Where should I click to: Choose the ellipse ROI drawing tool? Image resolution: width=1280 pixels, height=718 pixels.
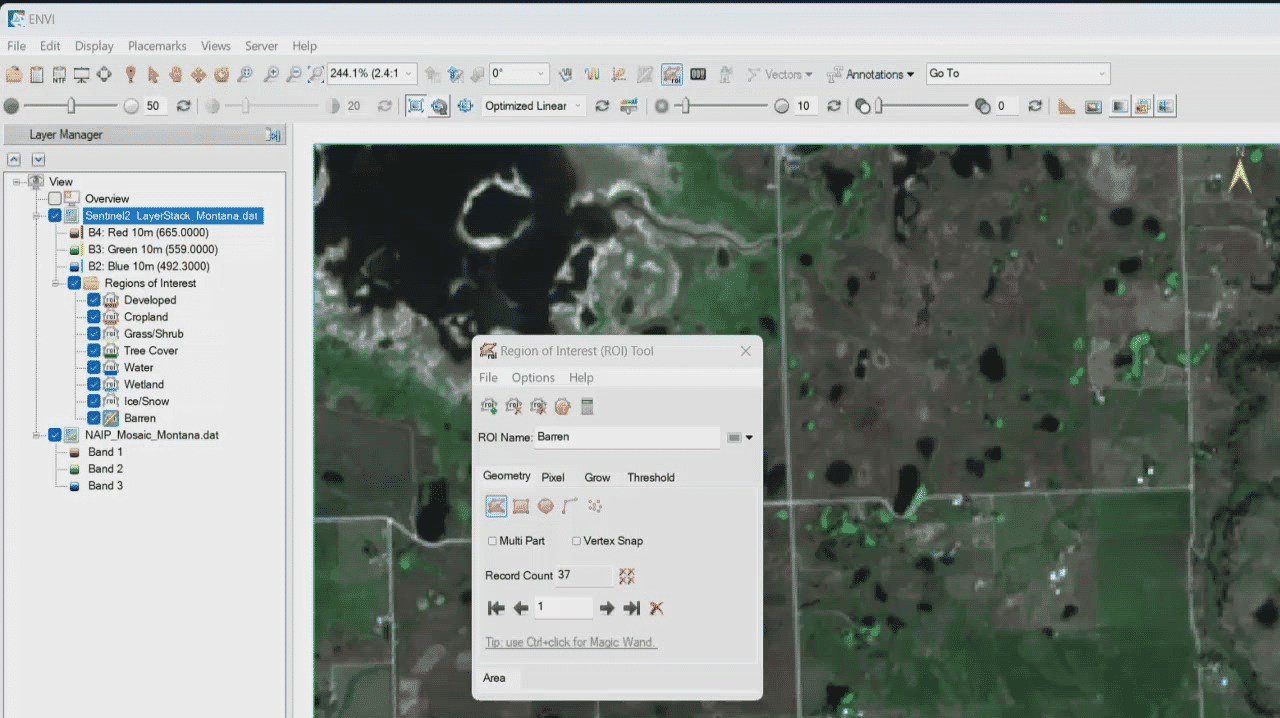coord(545,506)
